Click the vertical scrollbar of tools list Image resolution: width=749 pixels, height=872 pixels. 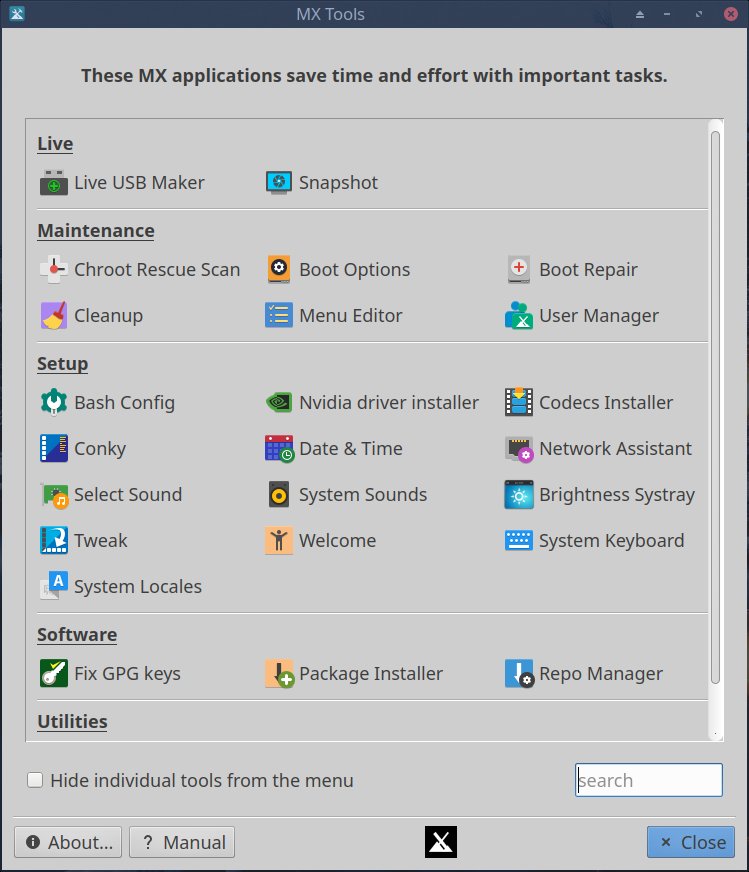[x=715, y=400]
